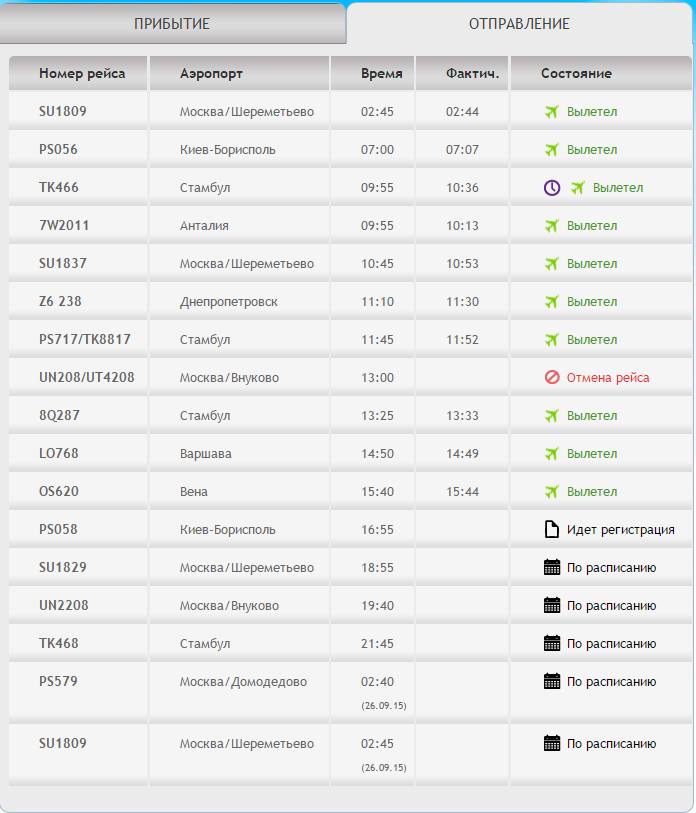Select flight number 7W2011

tap(64, 226)
